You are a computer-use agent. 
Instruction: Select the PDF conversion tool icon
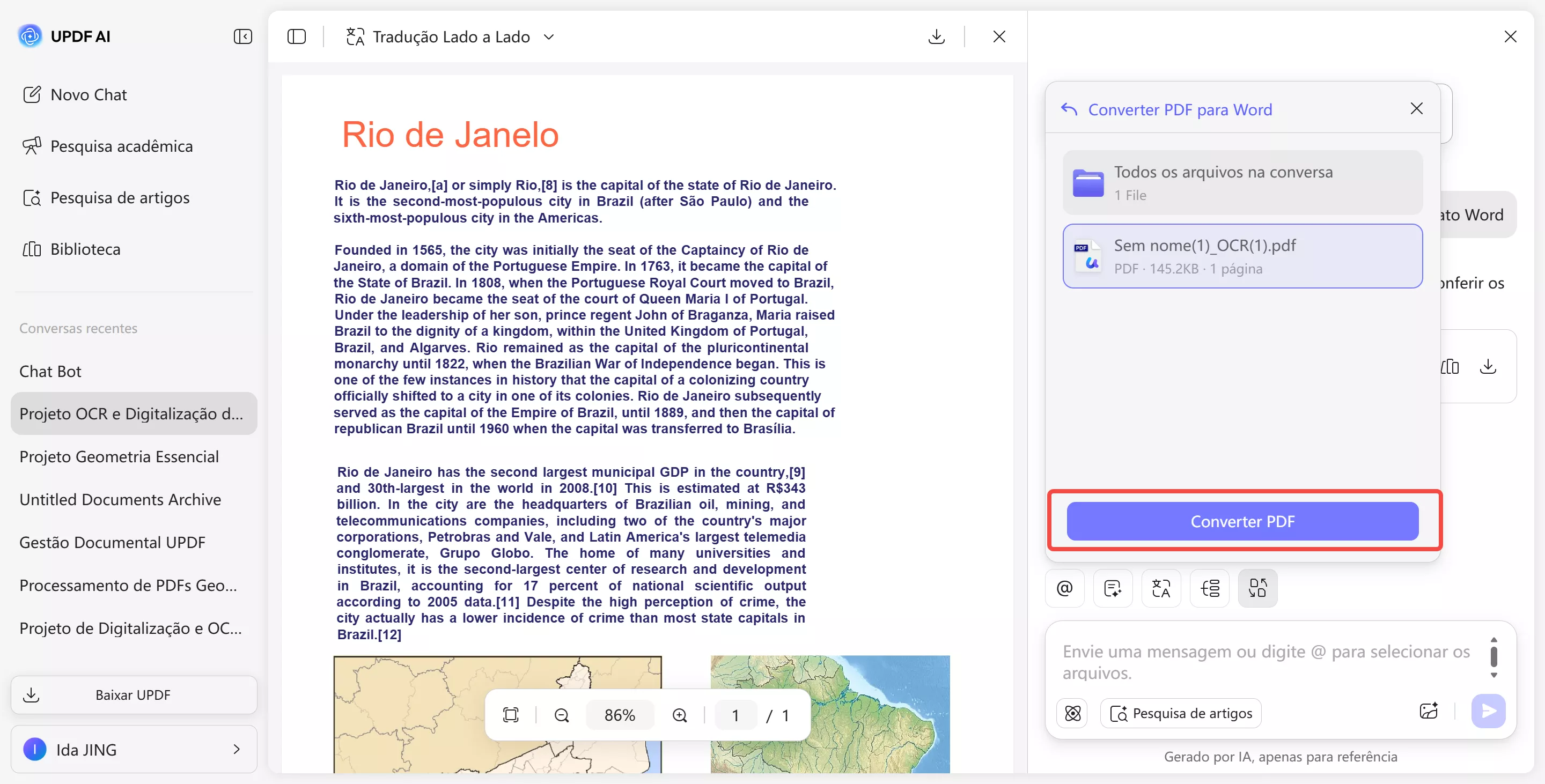[x=1257, y=588]
